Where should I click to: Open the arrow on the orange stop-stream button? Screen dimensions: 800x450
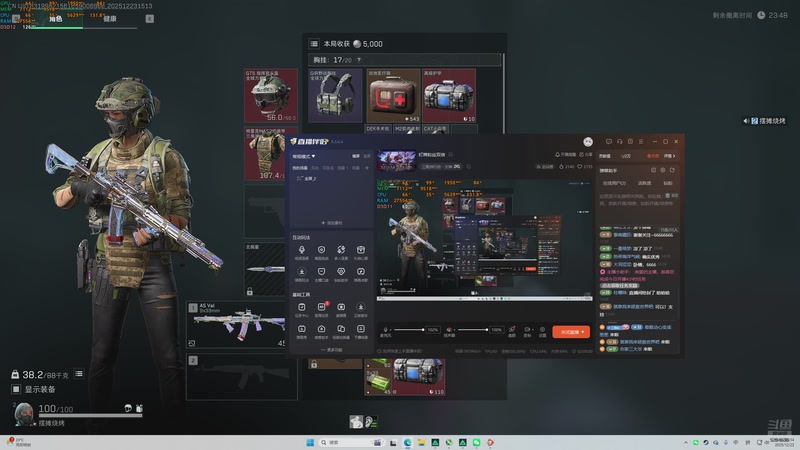tap(583, 332)
